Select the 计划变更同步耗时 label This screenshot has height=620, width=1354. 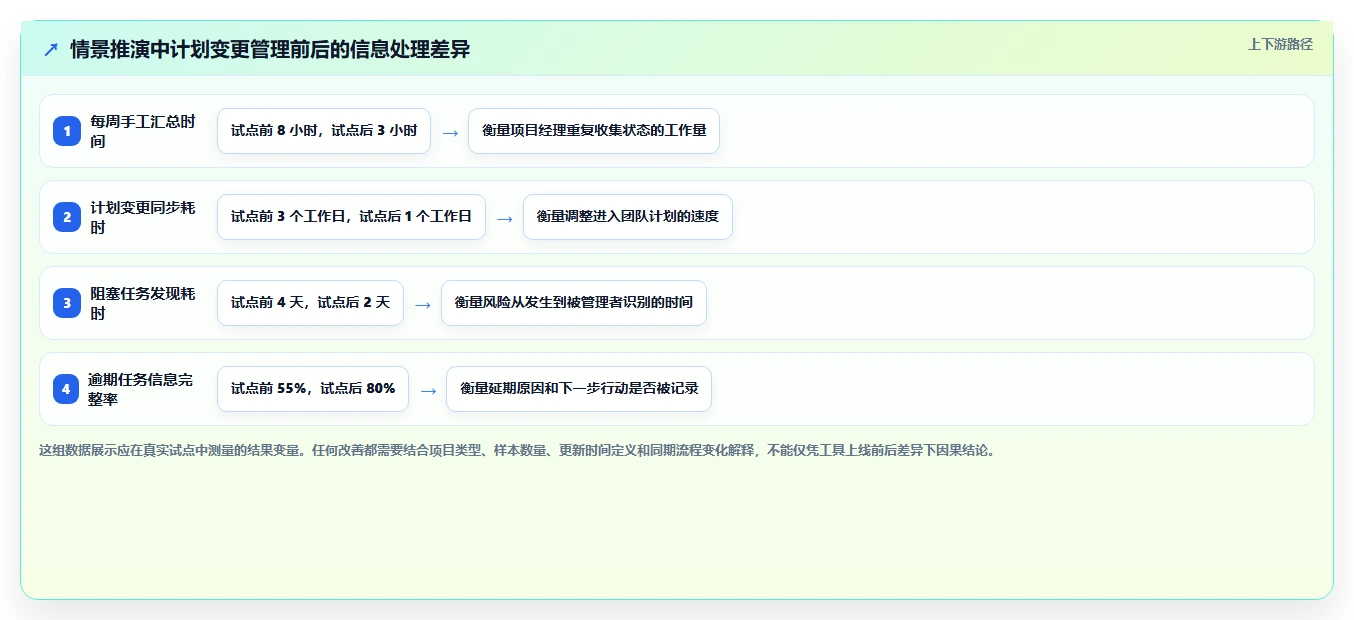tap(143, 217)
